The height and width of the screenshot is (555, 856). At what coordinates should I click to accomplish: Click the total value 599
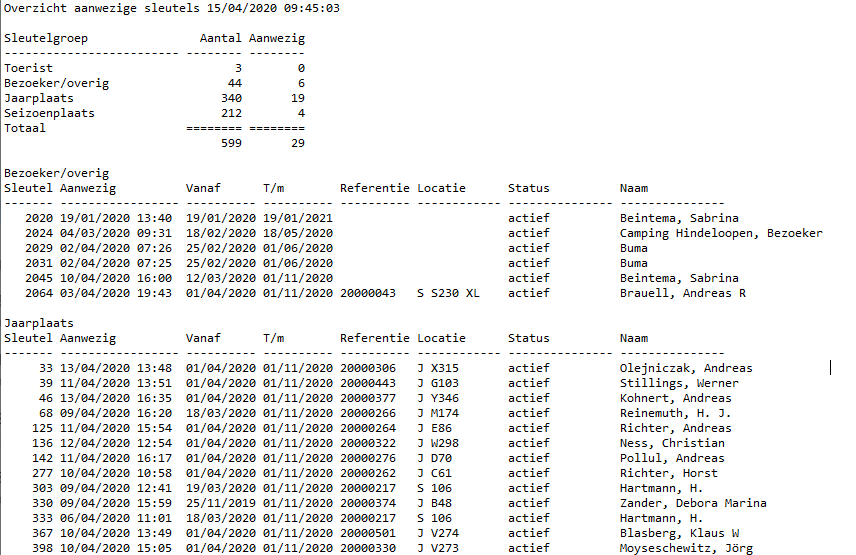click(x=231, y=143)
